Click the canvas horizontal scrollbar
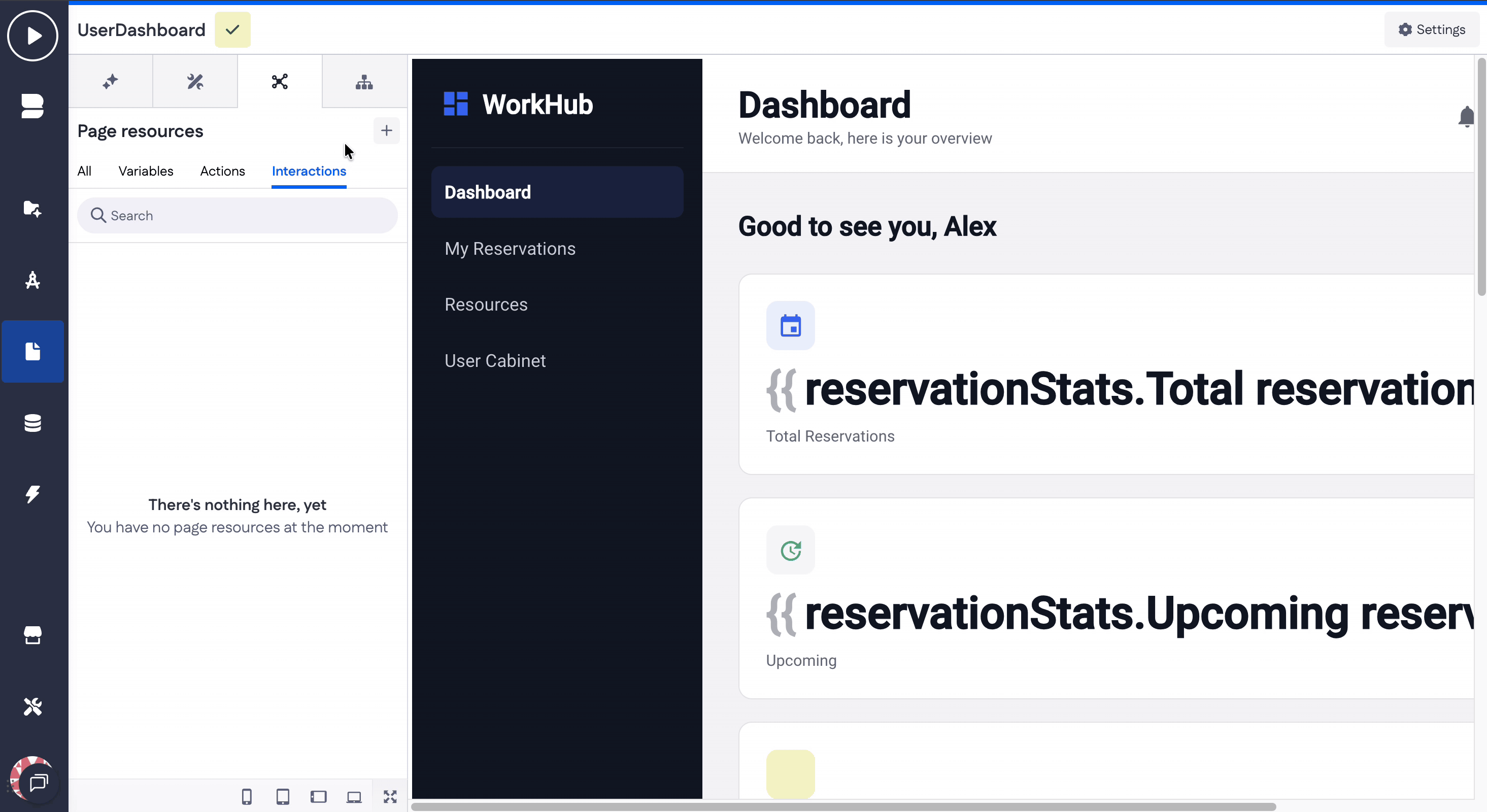 [x=843, y=806]
